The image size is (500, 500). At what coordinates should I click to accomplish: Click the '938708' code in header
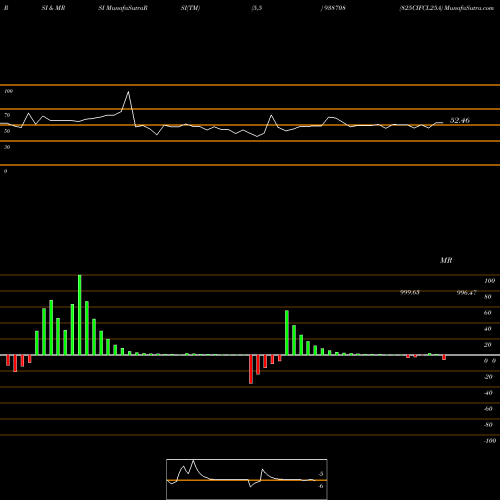click(x=334, y=8)
